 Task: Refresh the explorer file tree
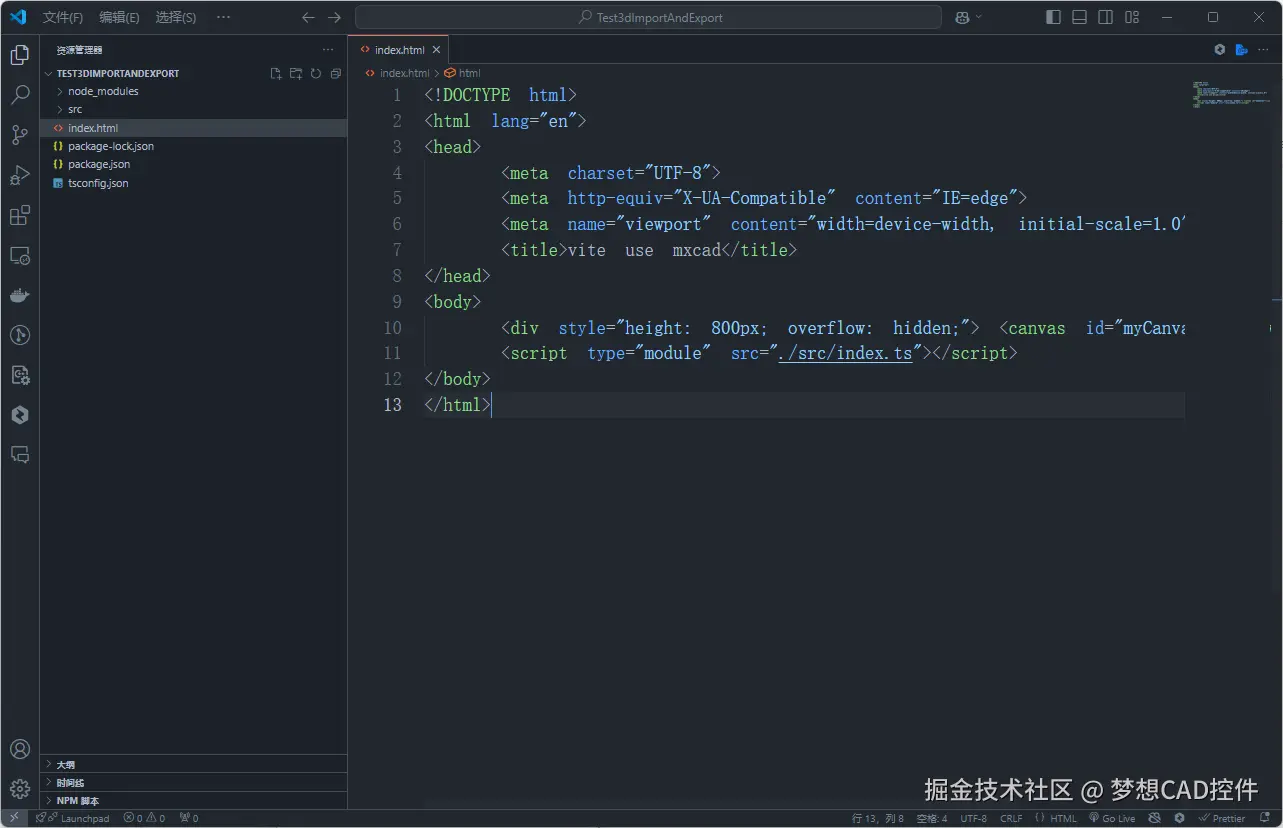316,73
